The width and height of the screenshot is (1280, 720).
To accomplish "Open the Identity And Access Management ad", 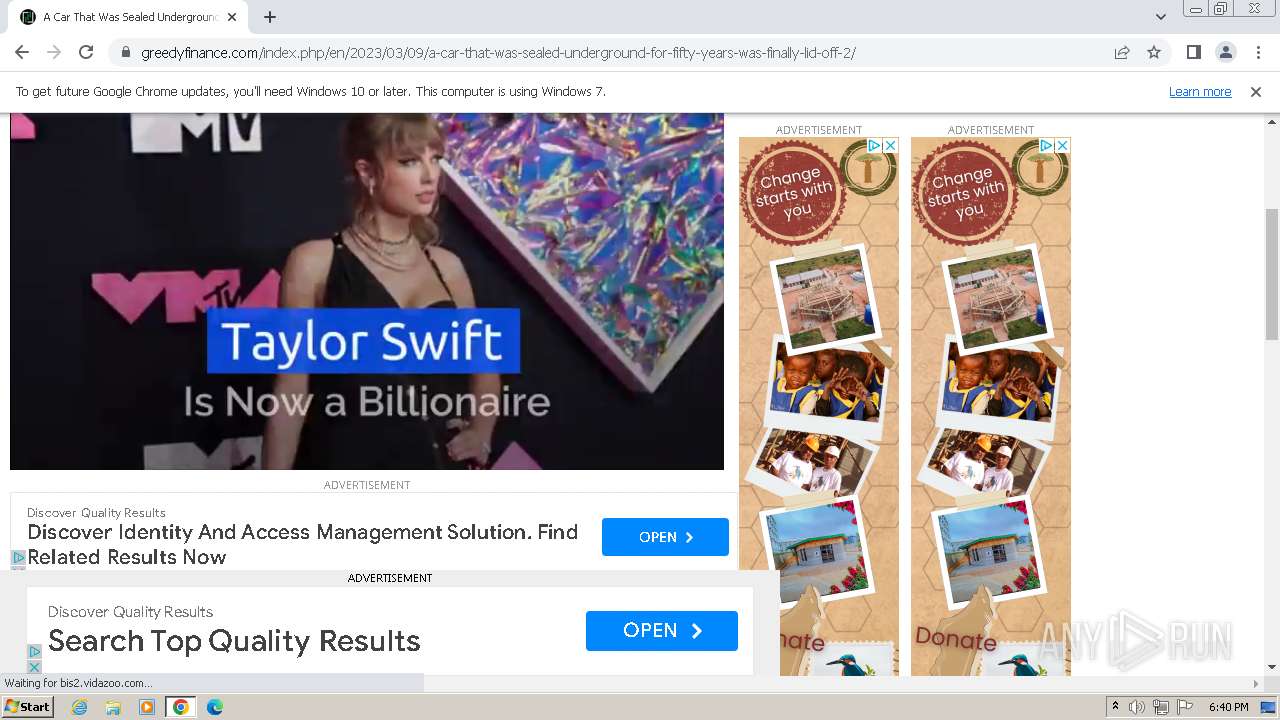I will coord(665,537).
